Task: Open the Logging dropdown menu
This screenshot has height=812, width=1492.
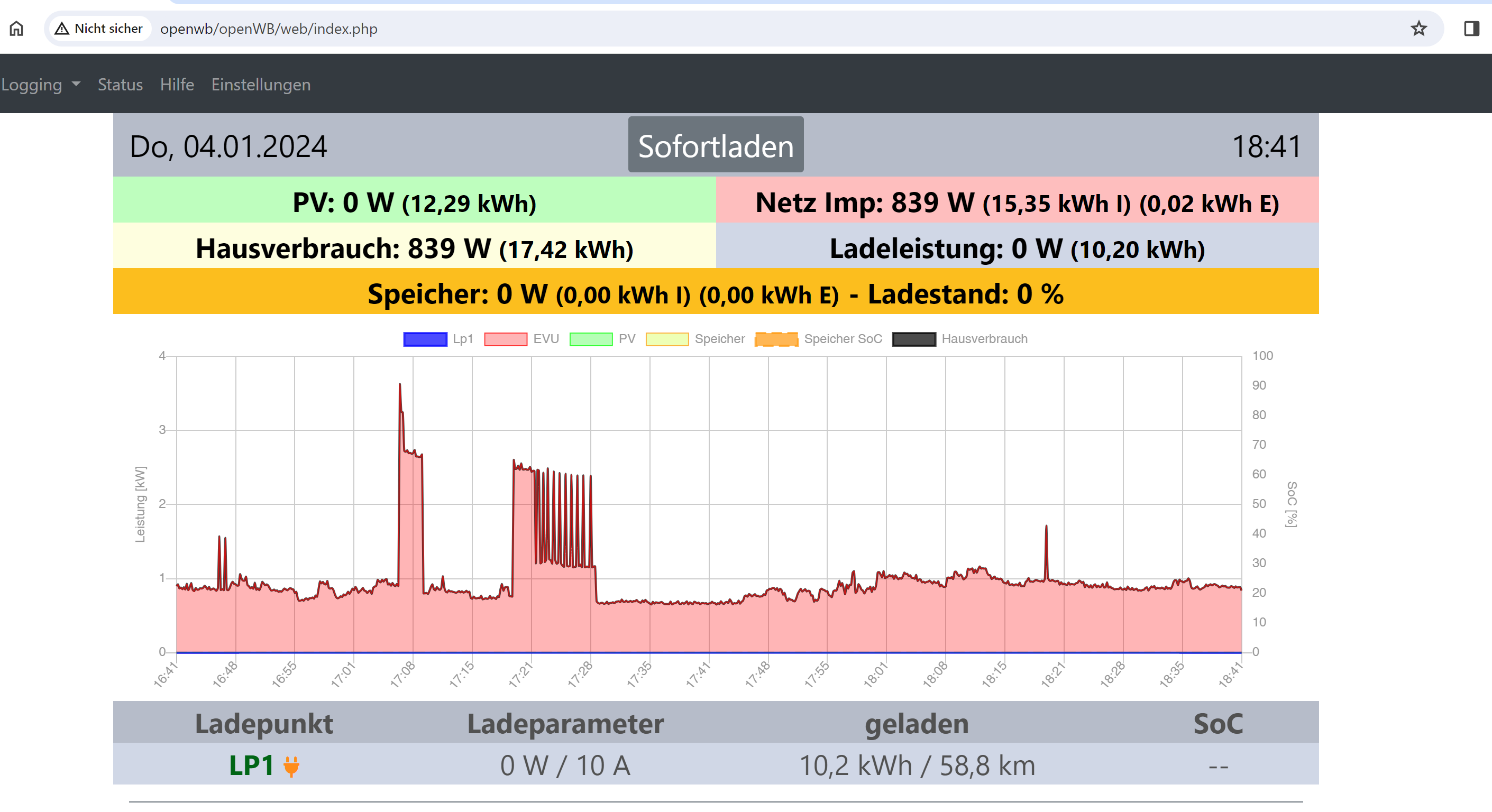Action: 32,85
